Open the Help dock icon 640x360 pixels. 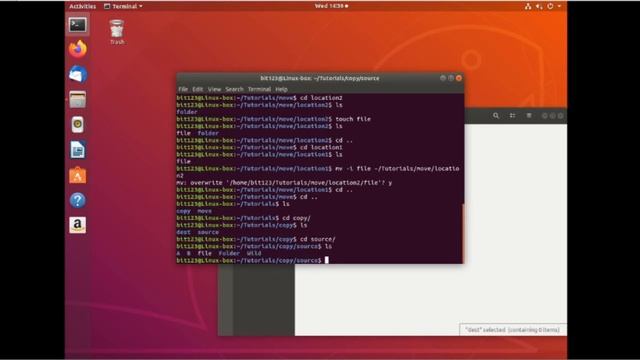[x=78, y=200]
